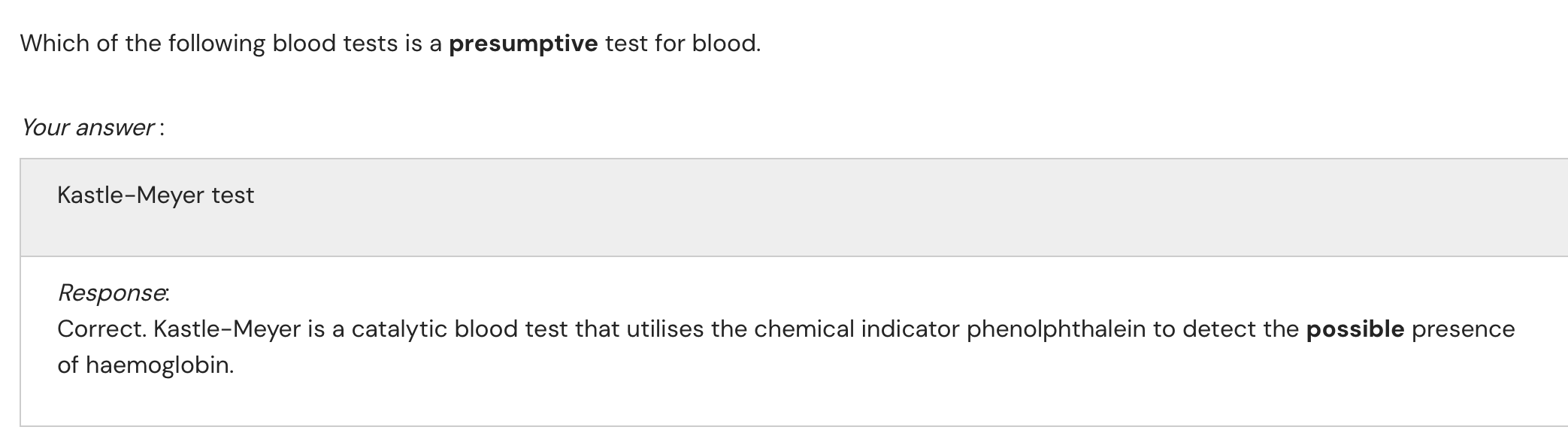Click the bold word "possible" in the response

(x=1355, y=329)
